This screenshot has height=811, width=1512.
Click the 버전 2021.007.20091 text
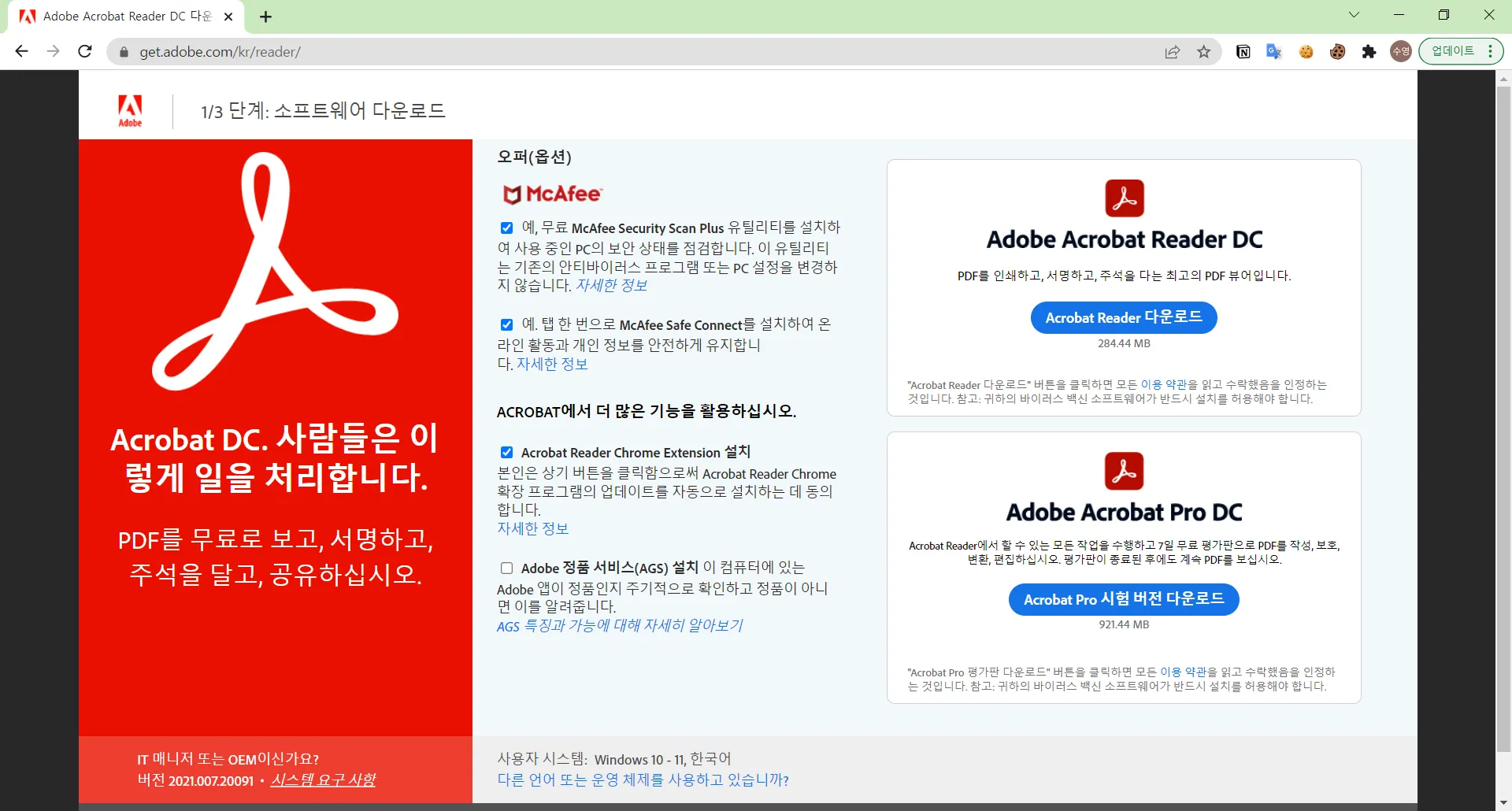pos(195,780)
